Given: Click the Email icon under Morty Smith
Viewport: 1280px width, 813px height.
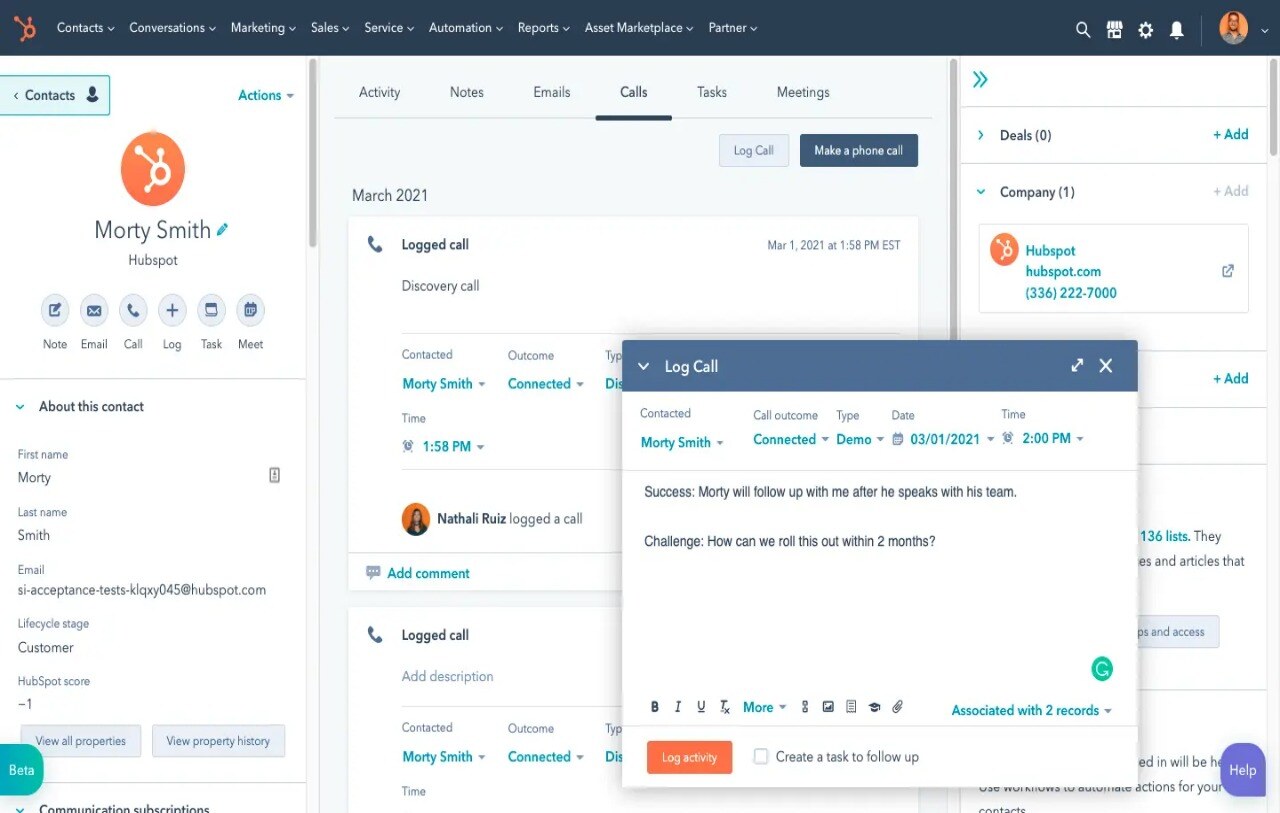Looking at the screenshot, I should click(x=94, y=310).
